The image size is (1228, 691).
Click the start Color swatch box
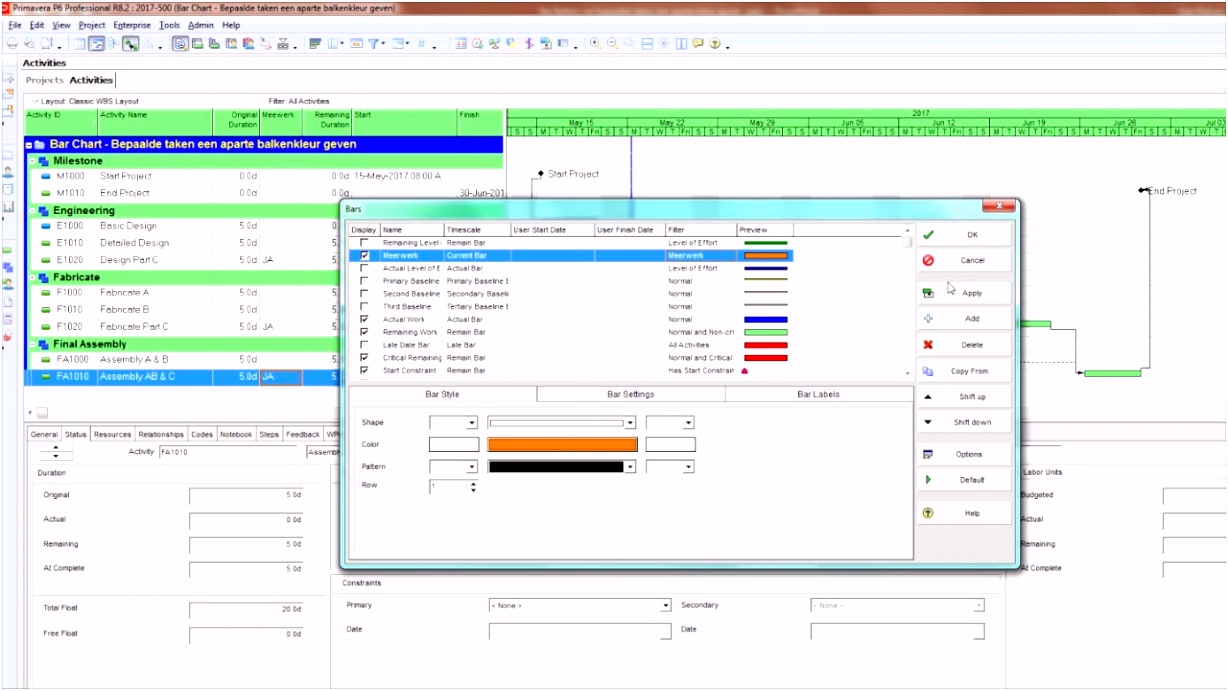[x=453, y=445]
